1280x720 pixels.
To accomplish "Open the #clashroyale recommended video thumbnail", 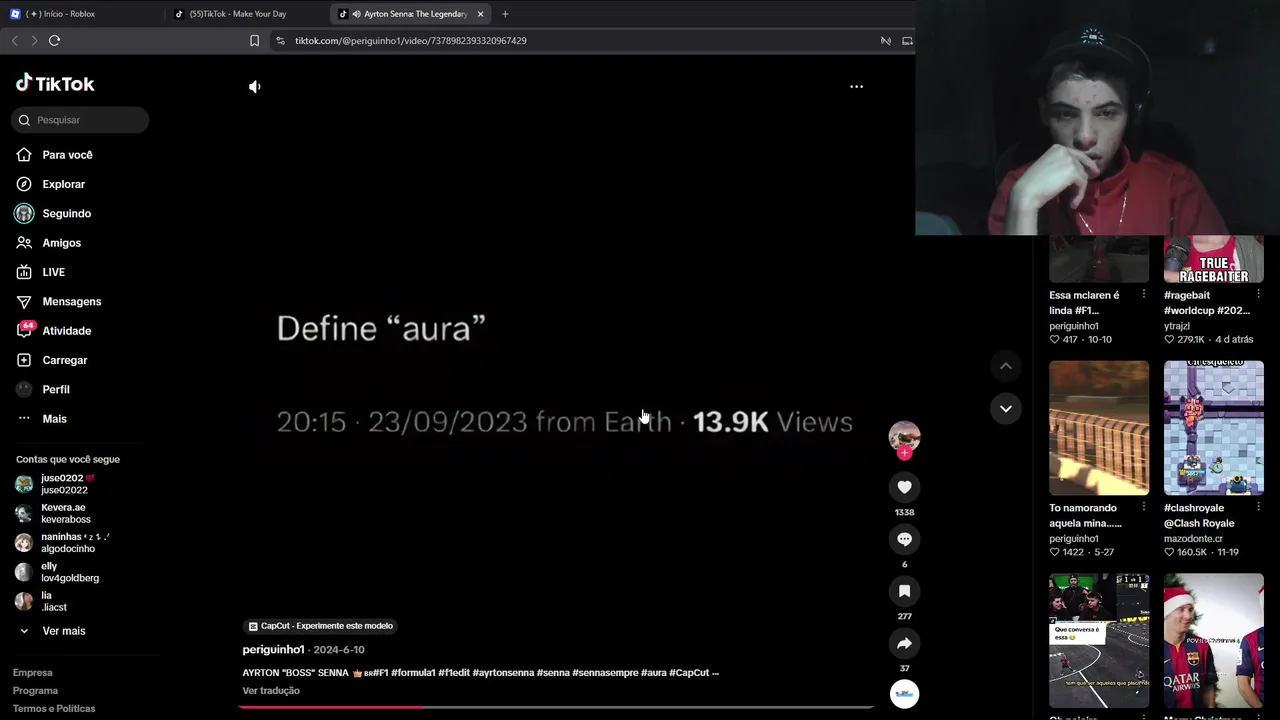I will [1214, 428].
